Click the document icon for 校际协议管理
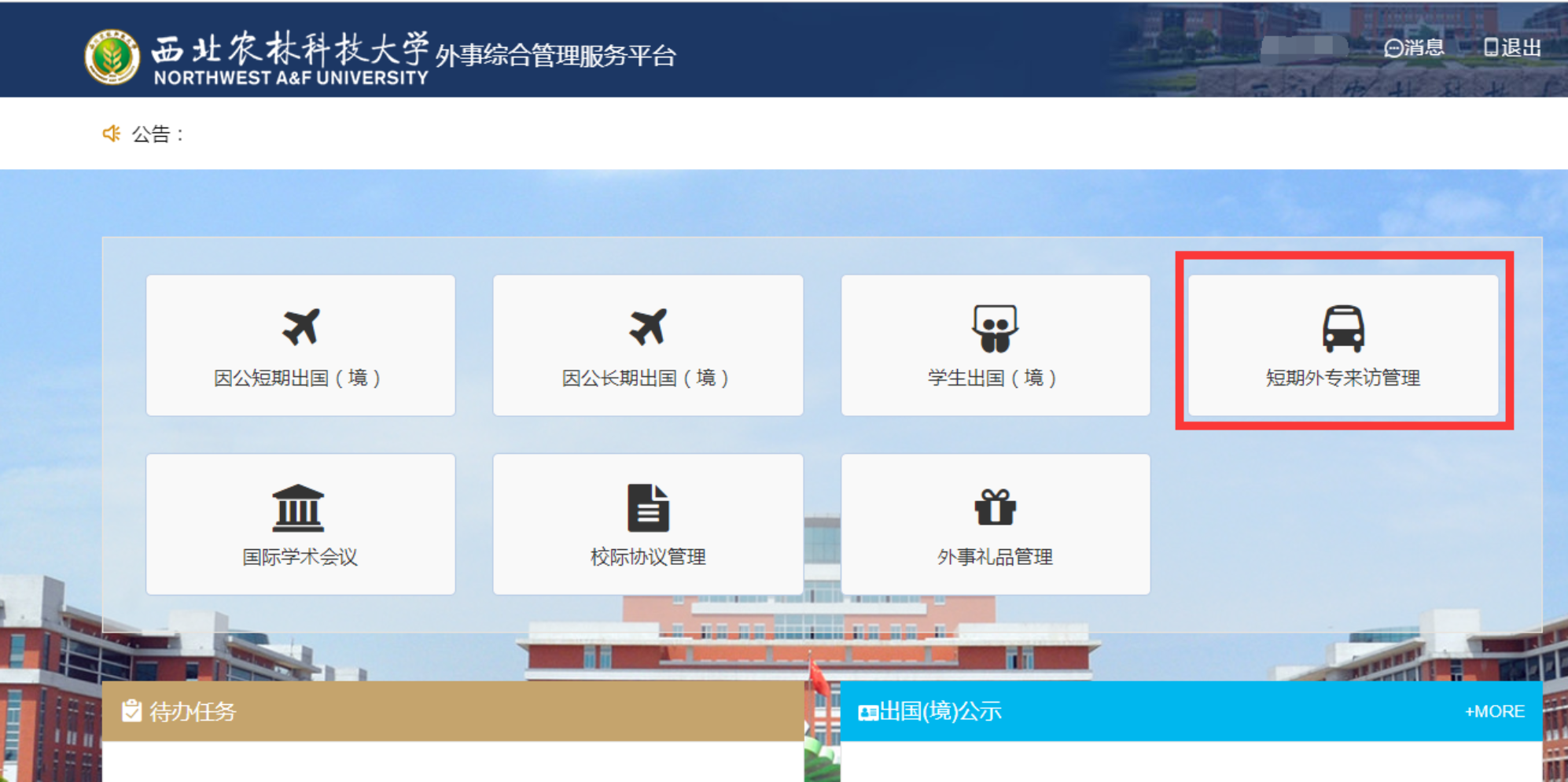1568x782 pixels. click(648, 507)
